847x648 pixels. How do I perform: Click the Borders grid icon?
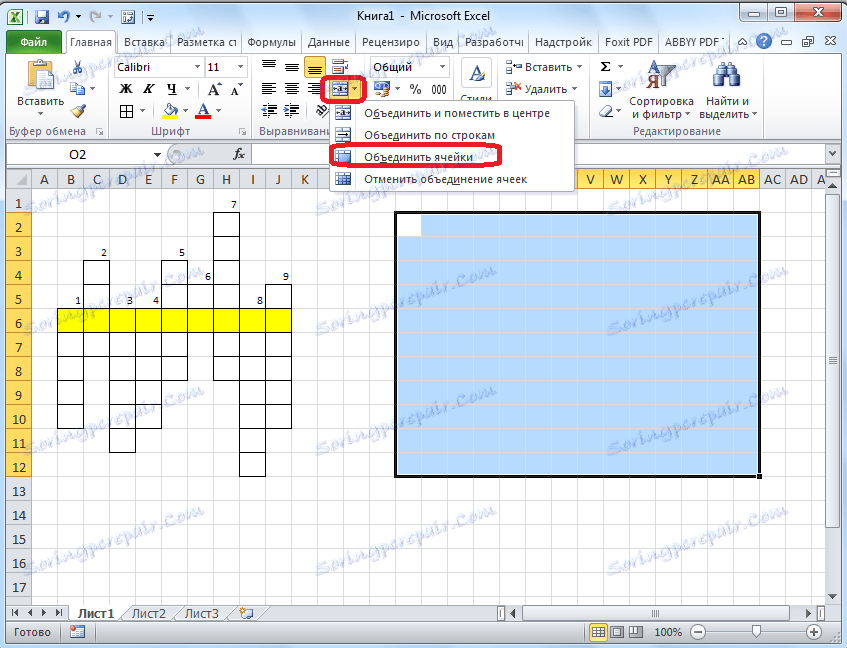pyautogui.click(x=126, y=111)
